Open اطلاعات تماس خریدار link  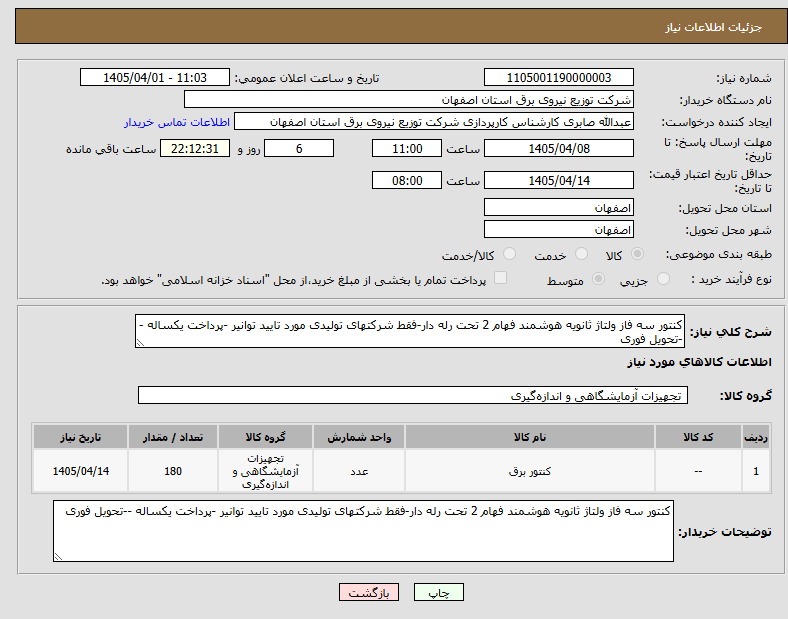click(177, 122)
